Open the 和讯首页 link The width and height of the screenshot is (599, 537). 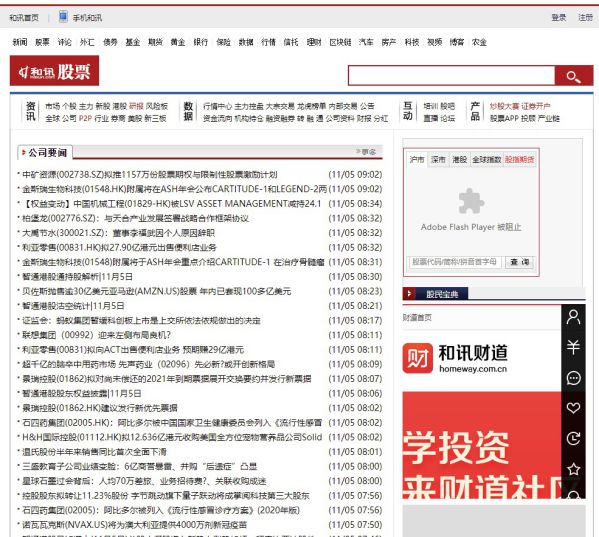tap(24, 18)
